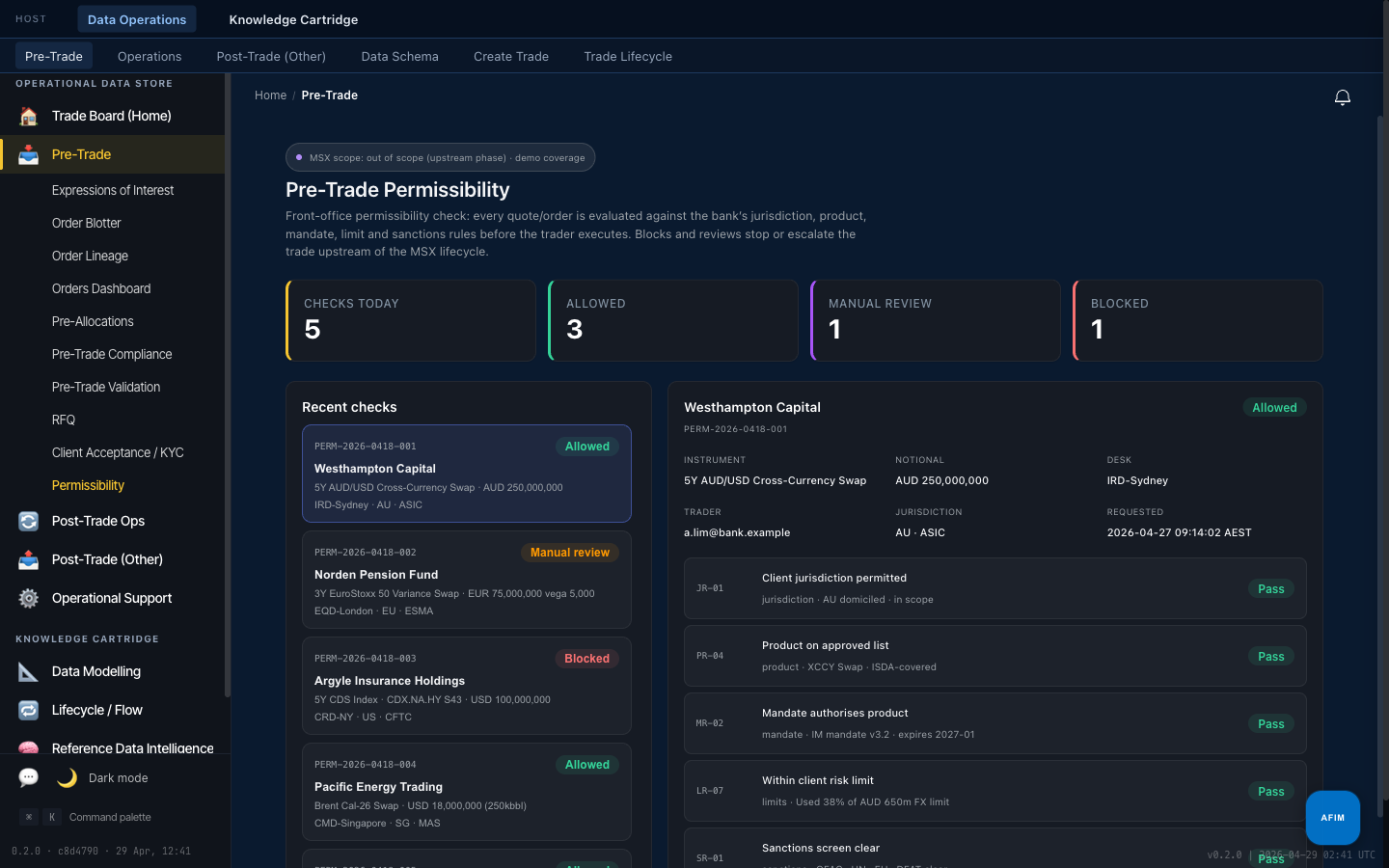This screenshot has height=868, width=1389.
Task: Click the Home breadcrumb link
Action: pyautogui.click(x=270, y=95)
